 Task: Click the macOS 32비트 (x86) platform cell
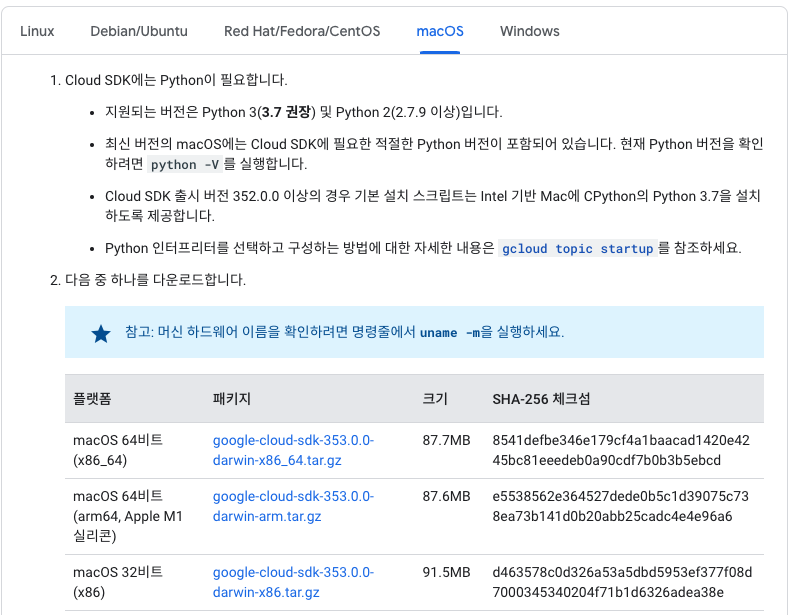pos(118,582)
